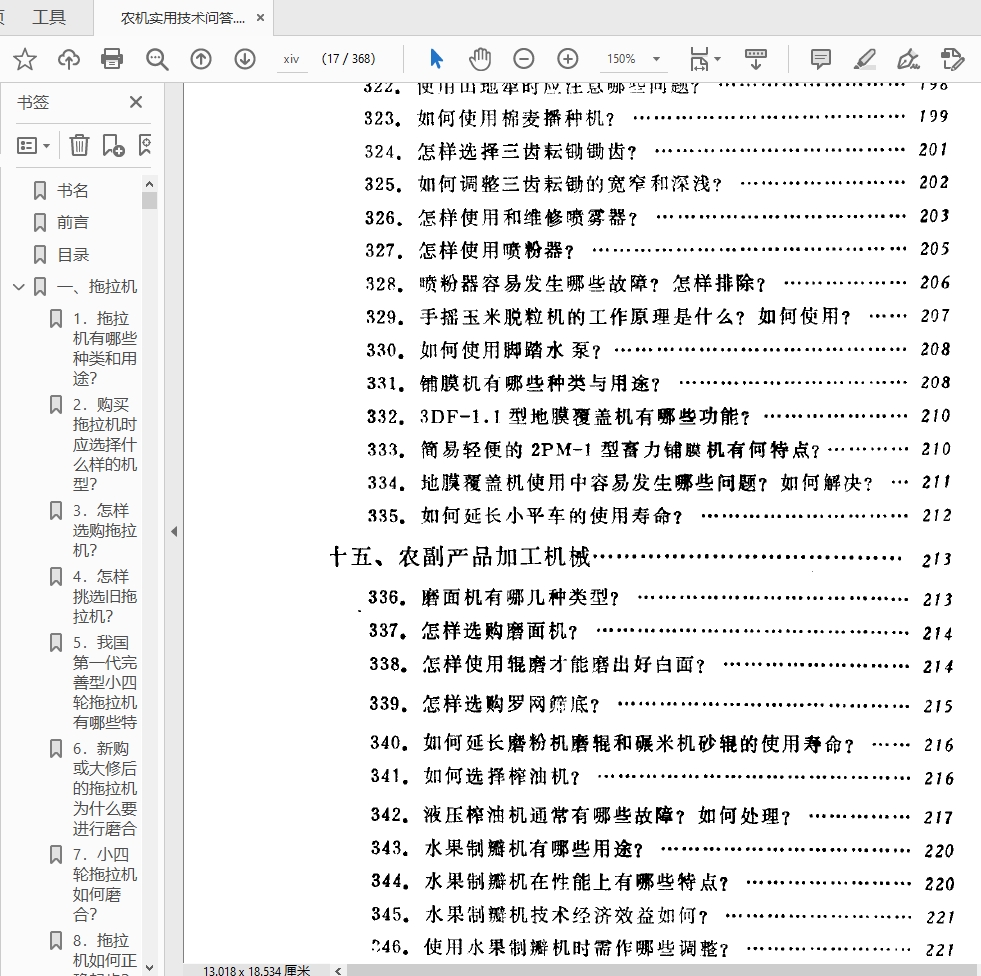Go to previous page with up arrow
Image resolution: width=981 pixels, height=976 pixels.
[x=201, y=59]
